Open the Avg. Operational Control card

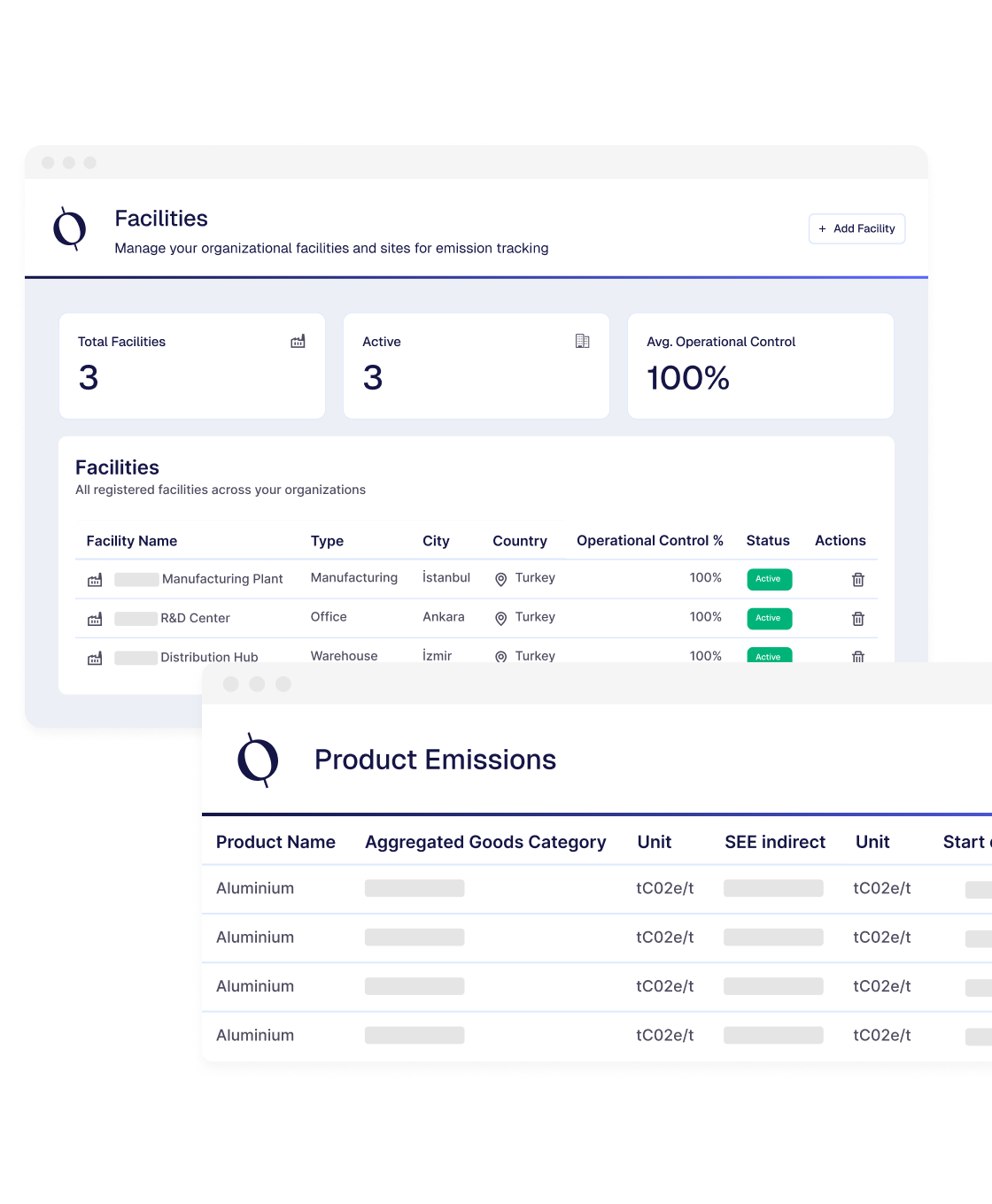coord(760,366)
